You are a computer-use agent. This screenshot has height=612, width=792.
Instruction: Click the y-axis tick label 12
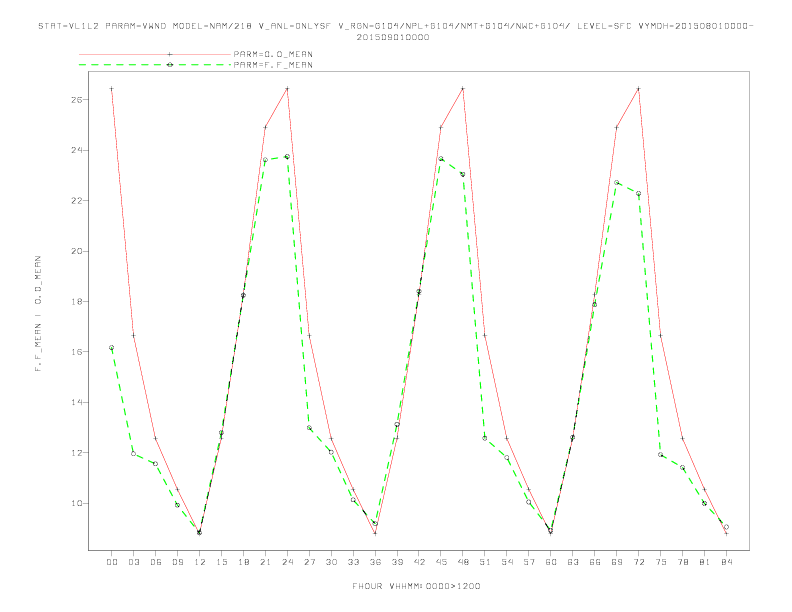tap(77, 452)
